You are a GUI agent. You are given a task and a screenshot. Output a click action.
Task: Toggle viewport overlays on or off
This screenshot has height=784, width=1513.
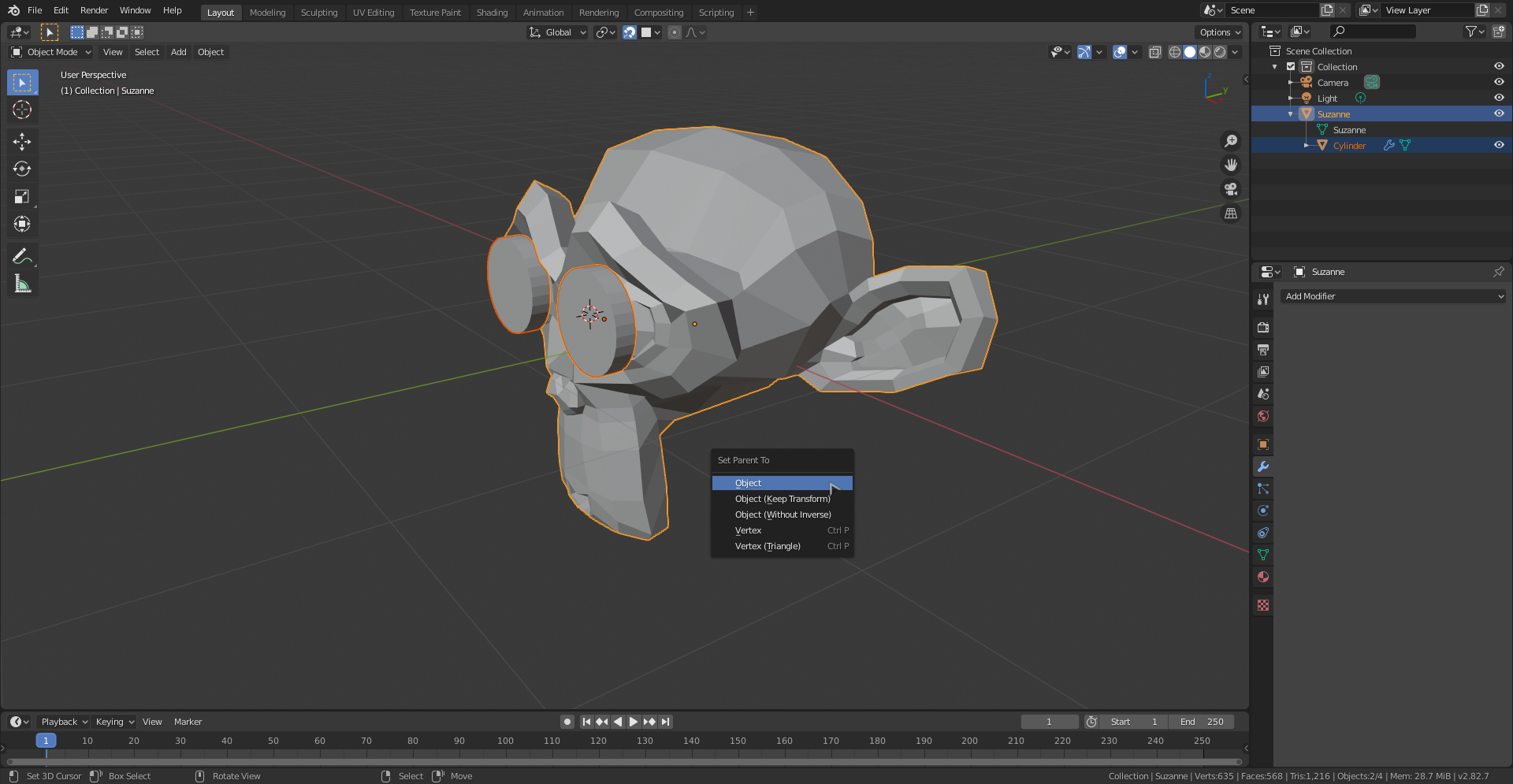coord(1120,52)
